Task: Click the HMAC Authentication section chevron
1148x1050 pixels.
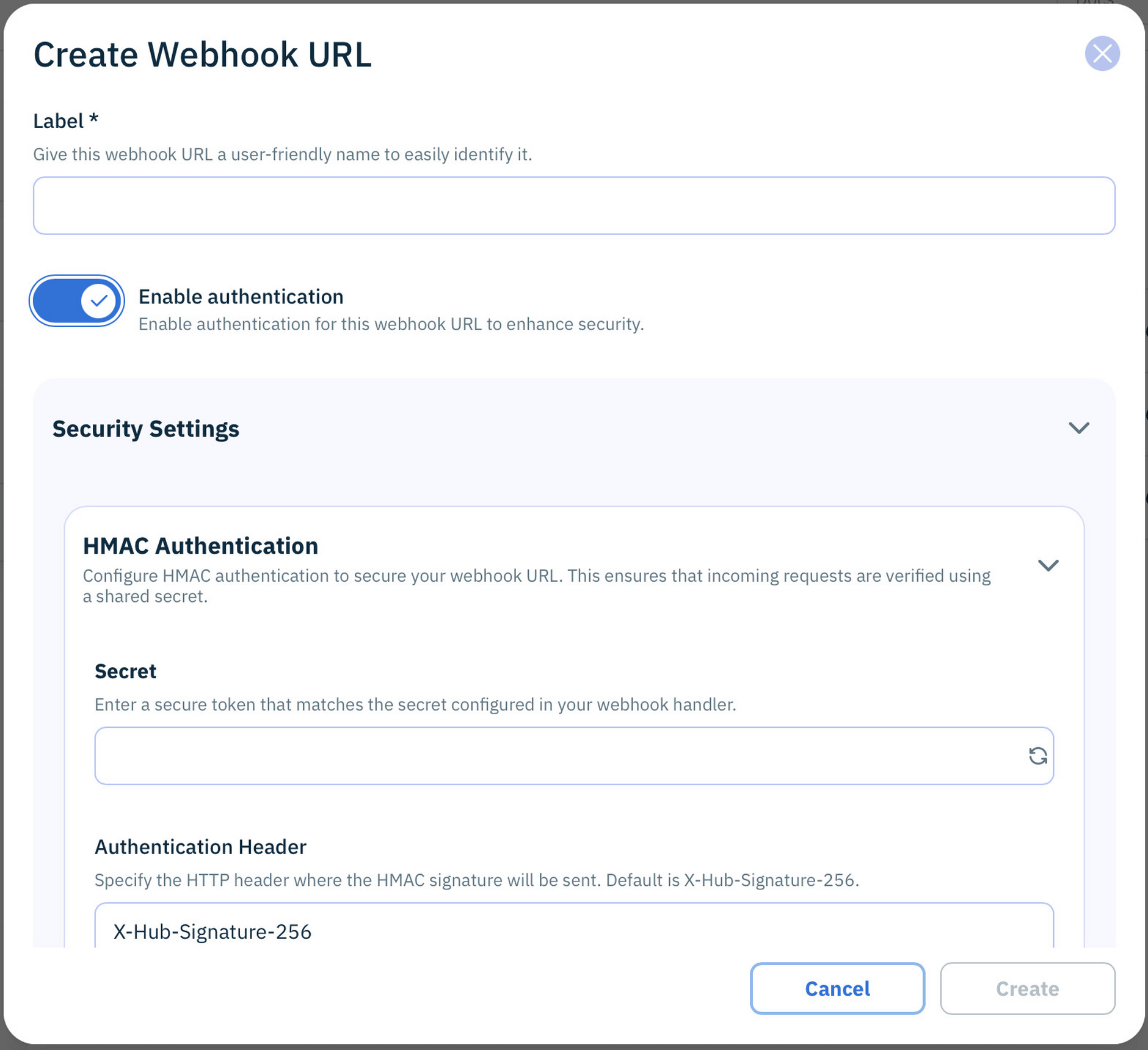Action: pyautogui.click(x=1049, y=565)
